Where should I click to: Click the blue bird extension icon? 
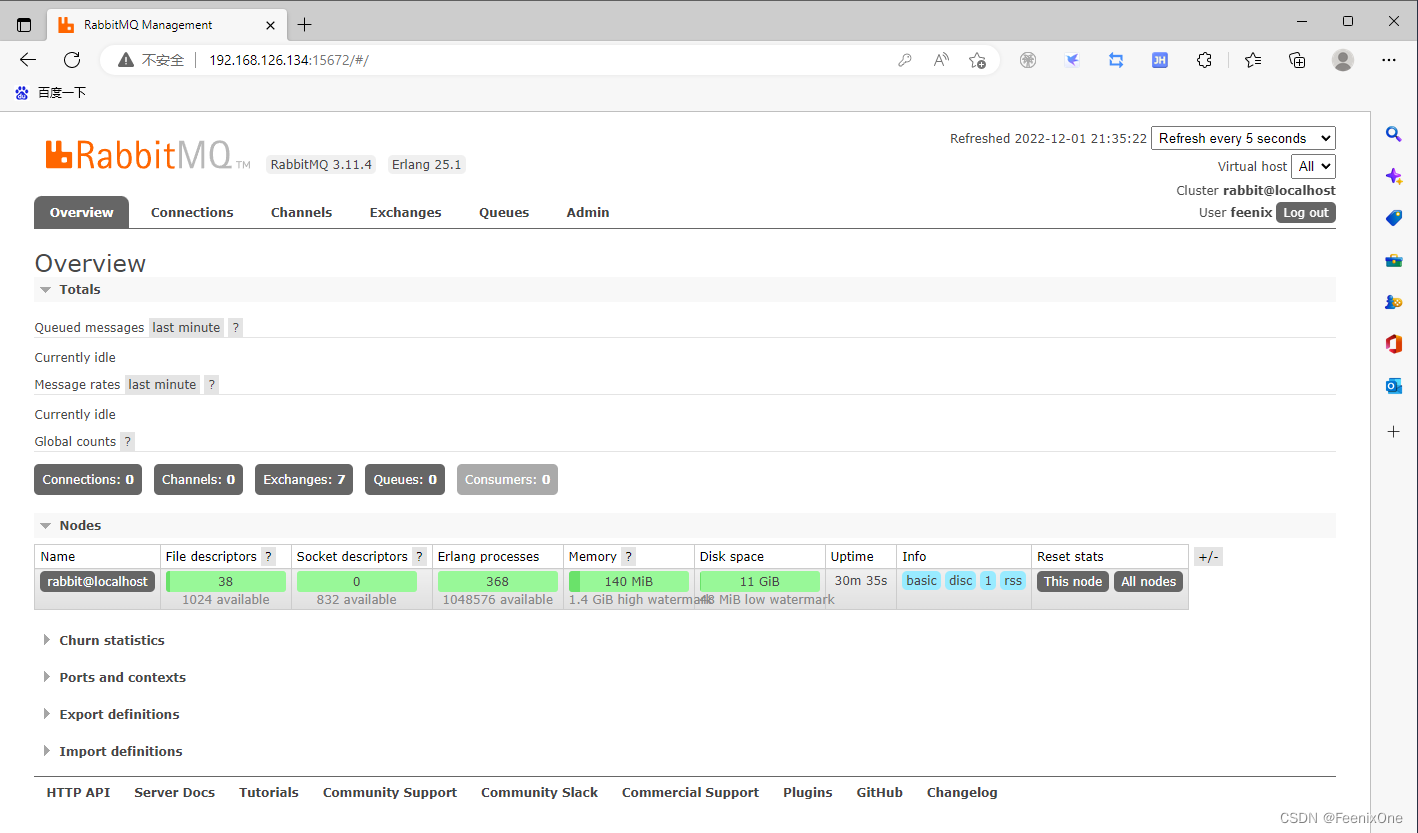1072,60
